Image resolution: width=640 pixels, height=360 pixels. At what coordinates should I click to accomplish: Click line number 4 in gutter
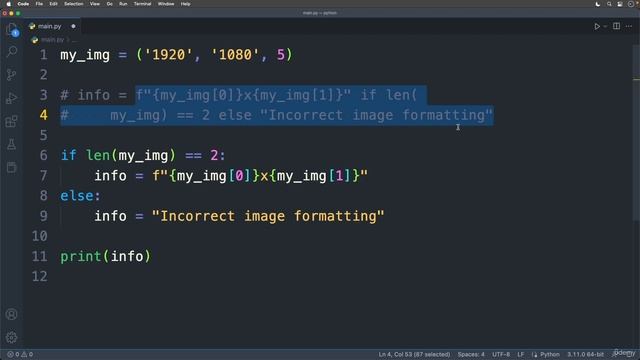coord(43,115)
